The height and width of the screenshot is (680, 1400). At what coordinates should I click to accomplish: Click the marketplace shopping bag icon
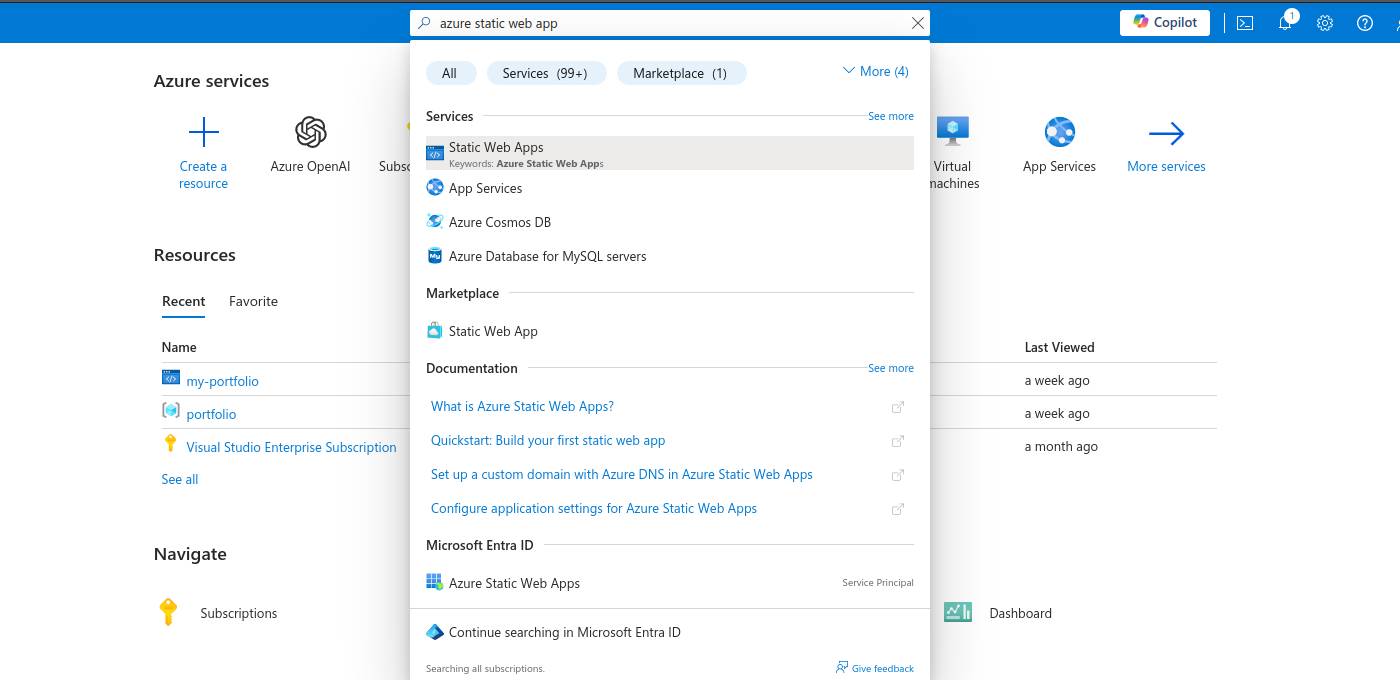435,330
